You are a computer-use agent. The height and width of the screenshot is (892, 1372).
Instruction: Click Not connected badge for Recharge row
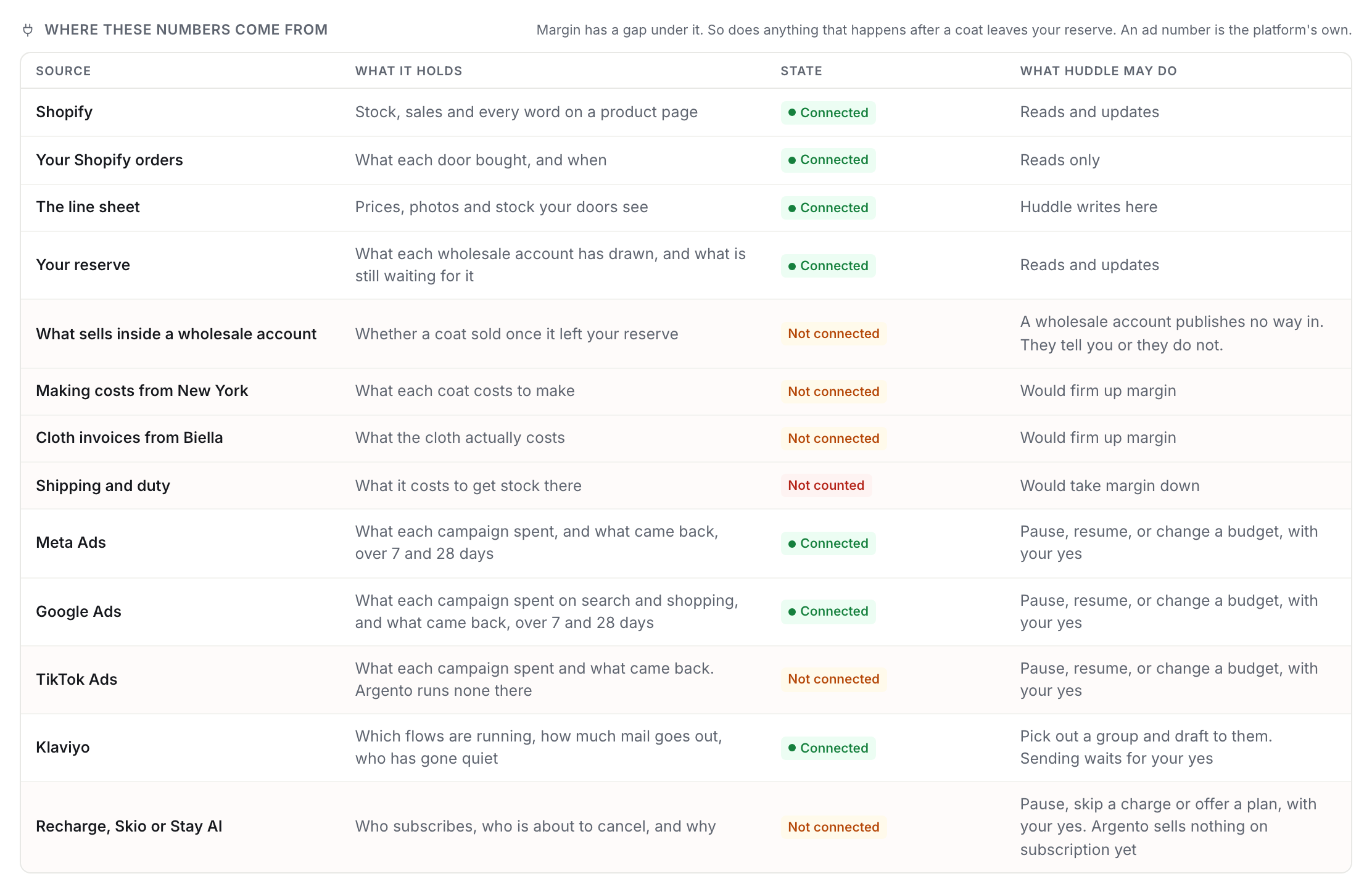point(833,827)
